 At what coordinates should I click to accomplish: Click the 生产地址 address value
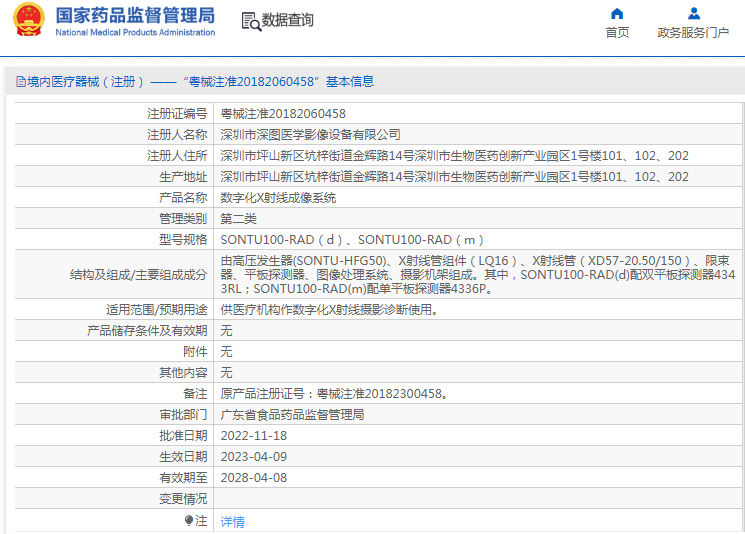click(454, 176)
